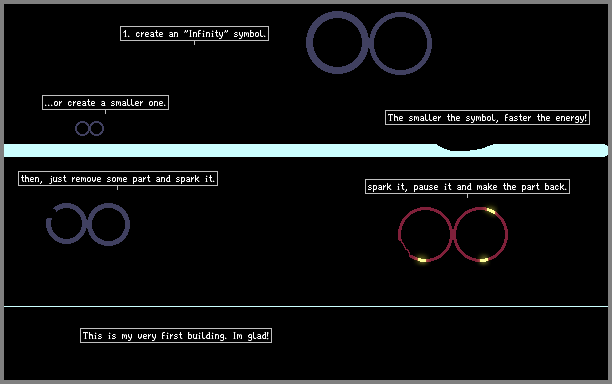Click left loop of large infinity symbol
The image size is (612, 384).
point(337,42)
